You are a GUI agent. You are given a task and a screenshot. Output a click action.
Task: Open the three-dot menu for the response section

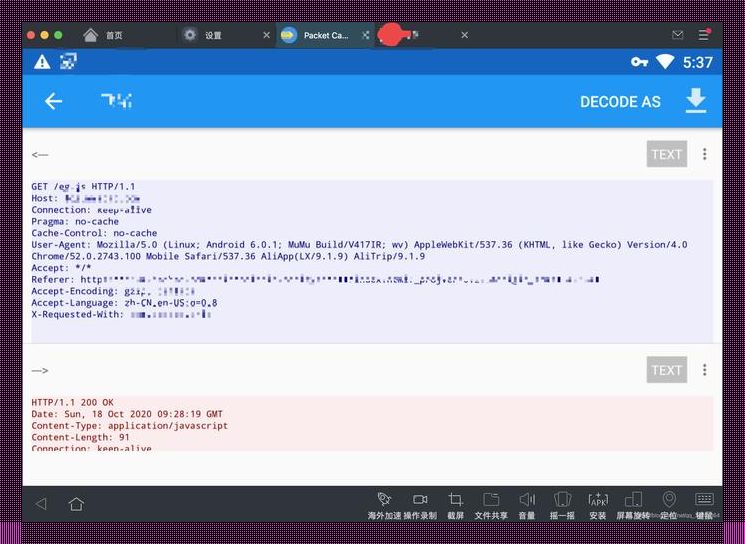pos(705,370)
